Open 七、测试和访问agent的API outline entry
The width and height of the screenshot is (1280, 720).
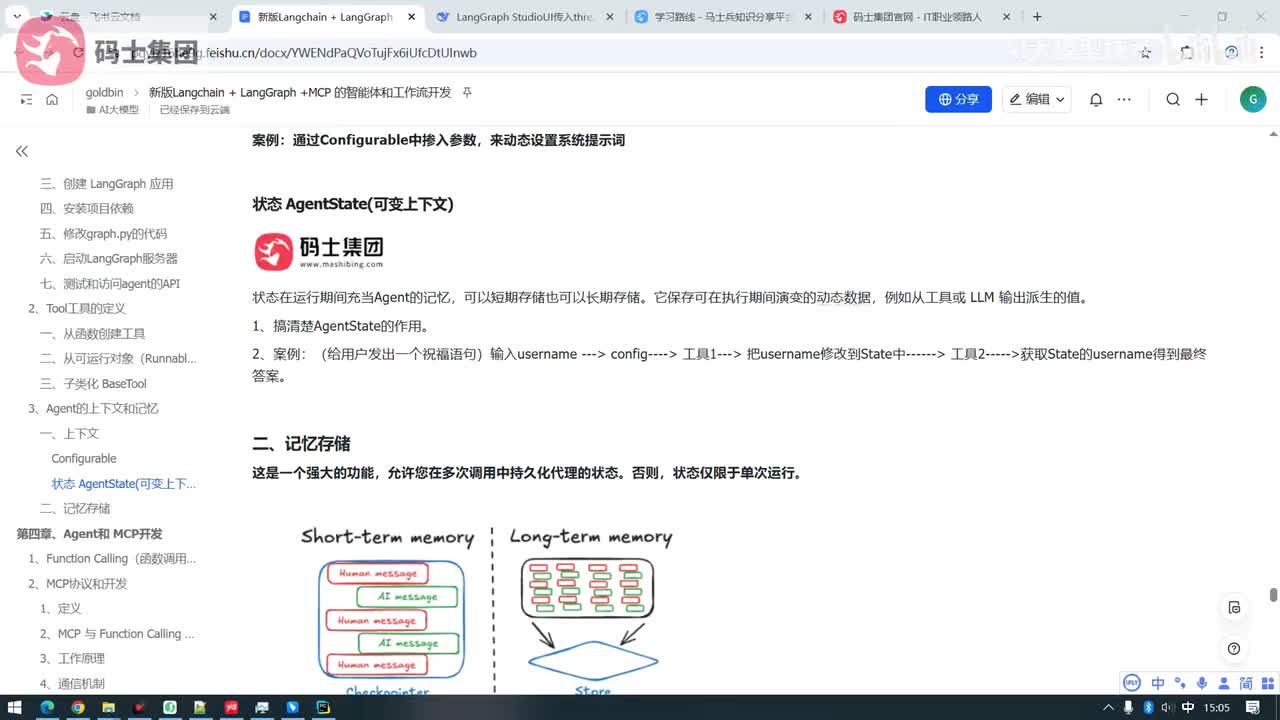[110, 284]
